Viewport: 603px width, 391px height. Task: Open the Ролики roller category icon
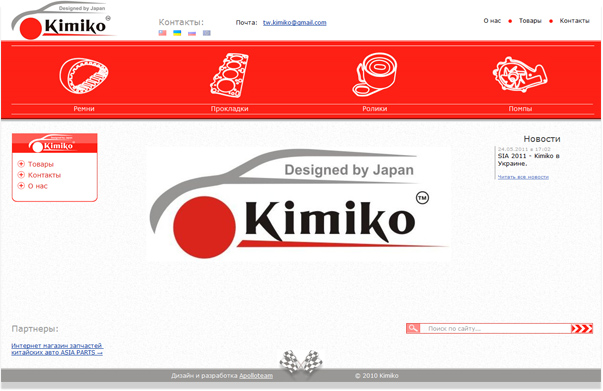(375, 74)
